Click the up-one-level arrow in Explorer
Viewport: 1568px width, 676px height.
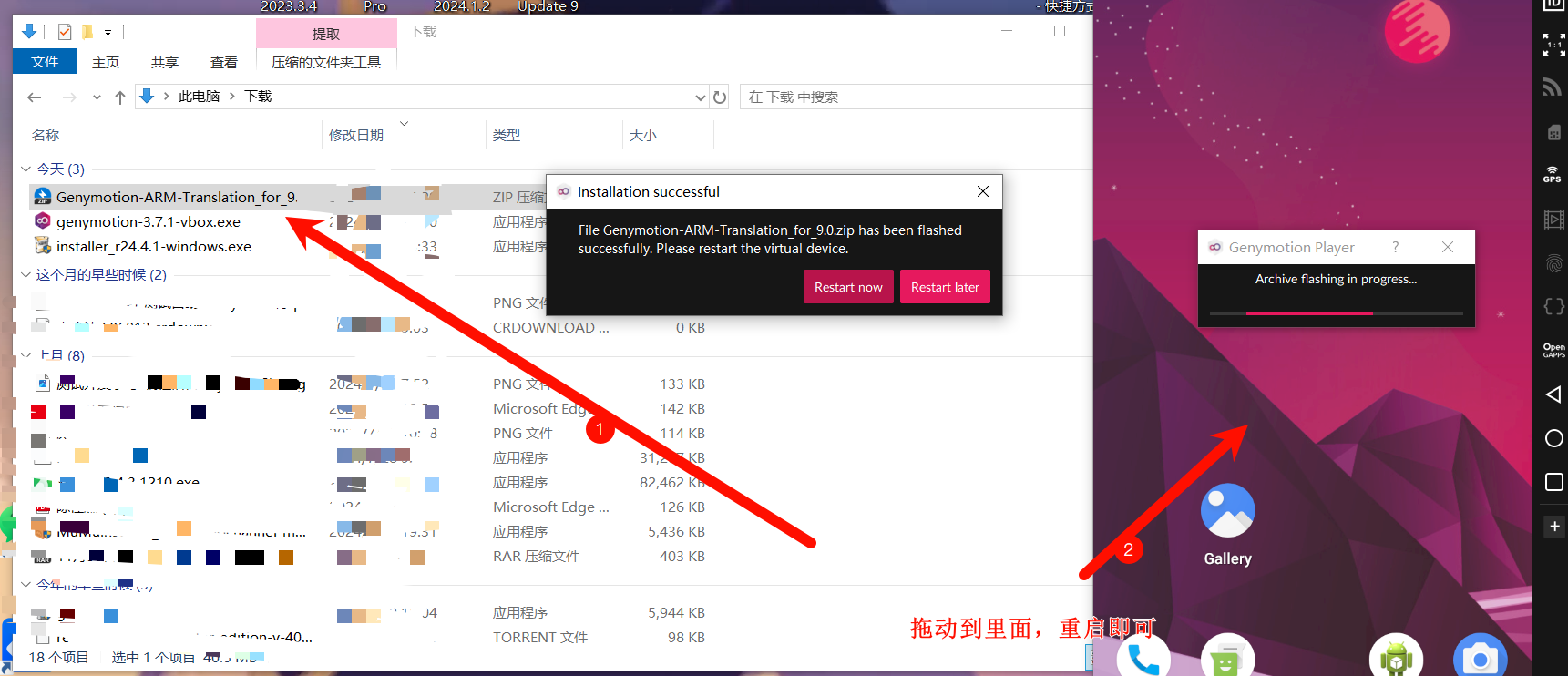(120, 97)
